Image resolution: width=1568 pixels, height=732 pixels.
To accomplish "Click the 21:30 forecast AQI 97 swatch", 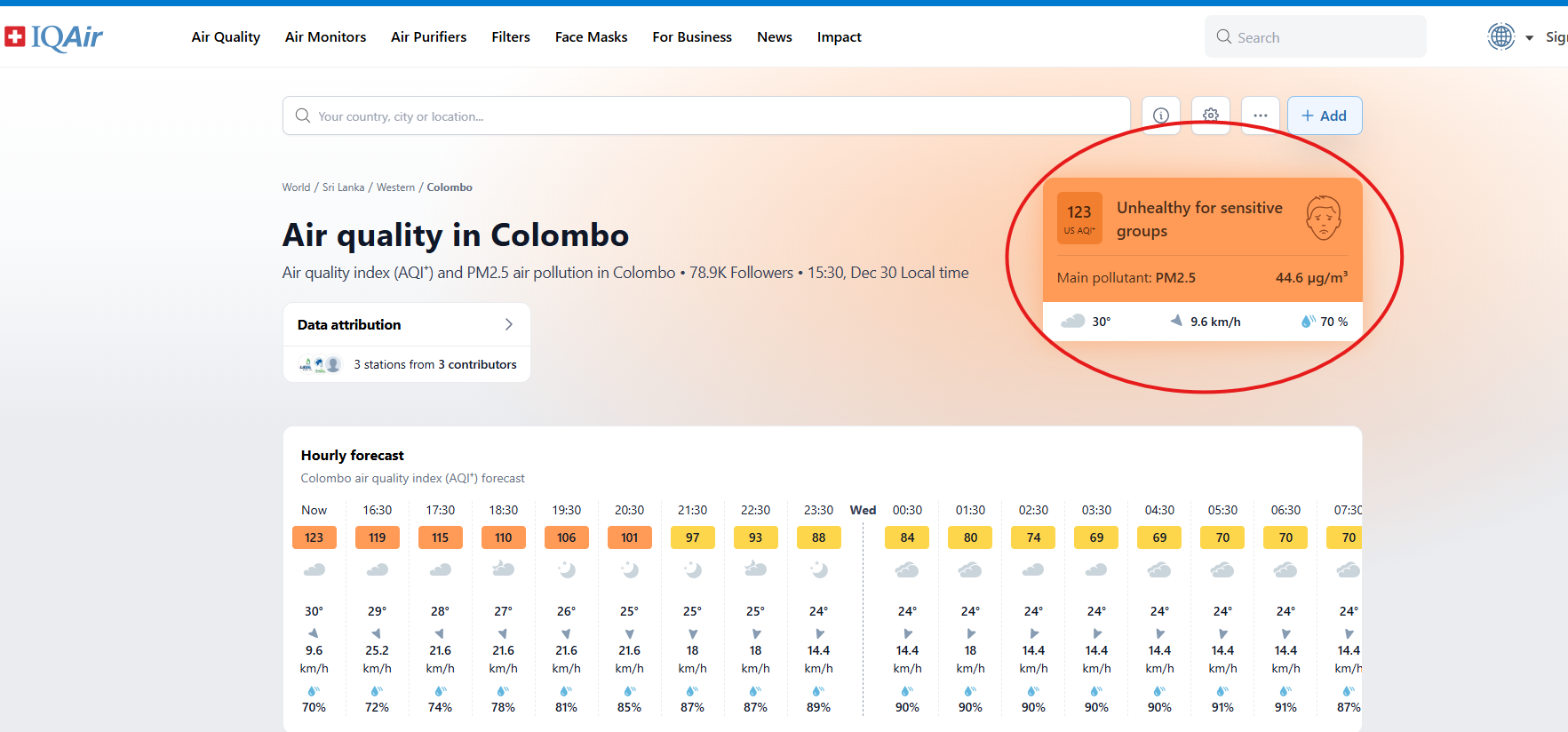I will pyautogui.click(x=693, y=537).
